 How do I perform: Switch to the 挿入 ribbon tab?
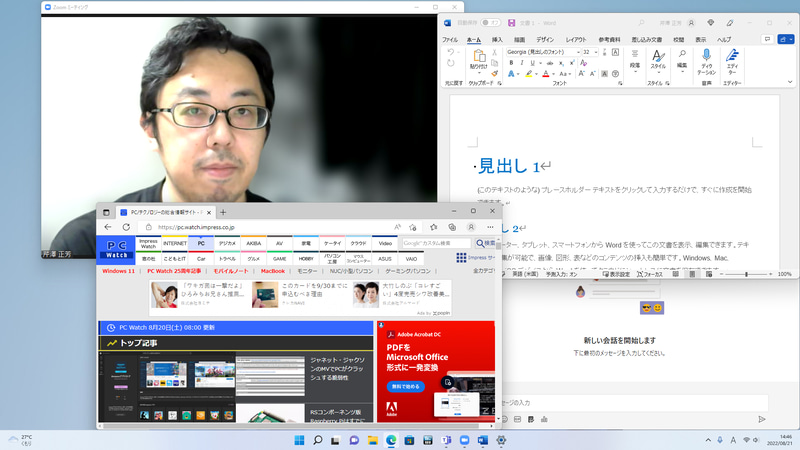(497, 40)
